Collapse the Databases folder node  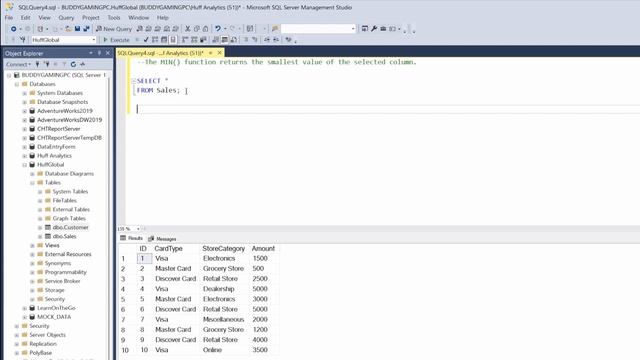[17, 84]
